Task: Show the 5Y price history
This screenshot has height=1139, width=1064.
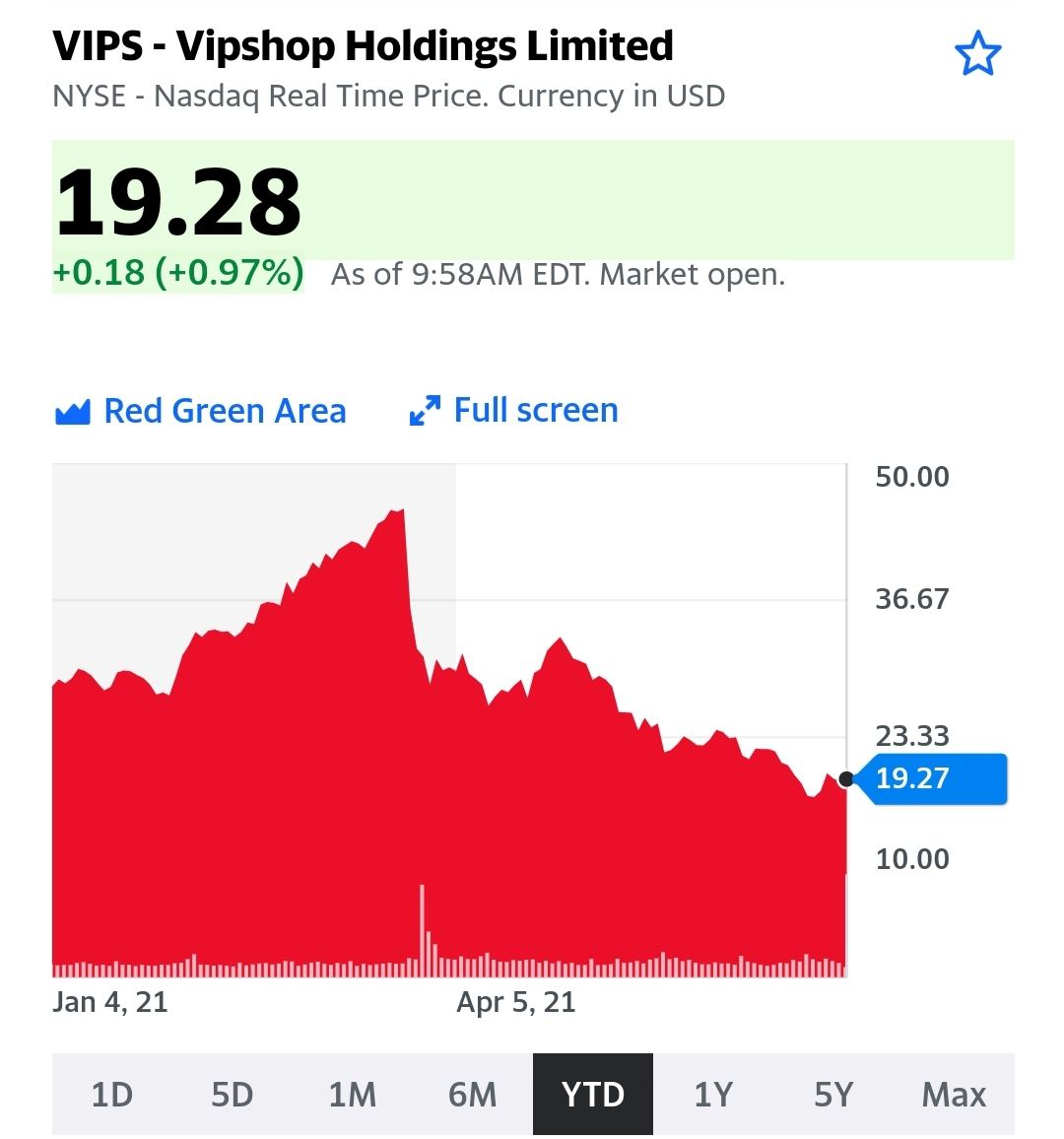Action: 833,1095
